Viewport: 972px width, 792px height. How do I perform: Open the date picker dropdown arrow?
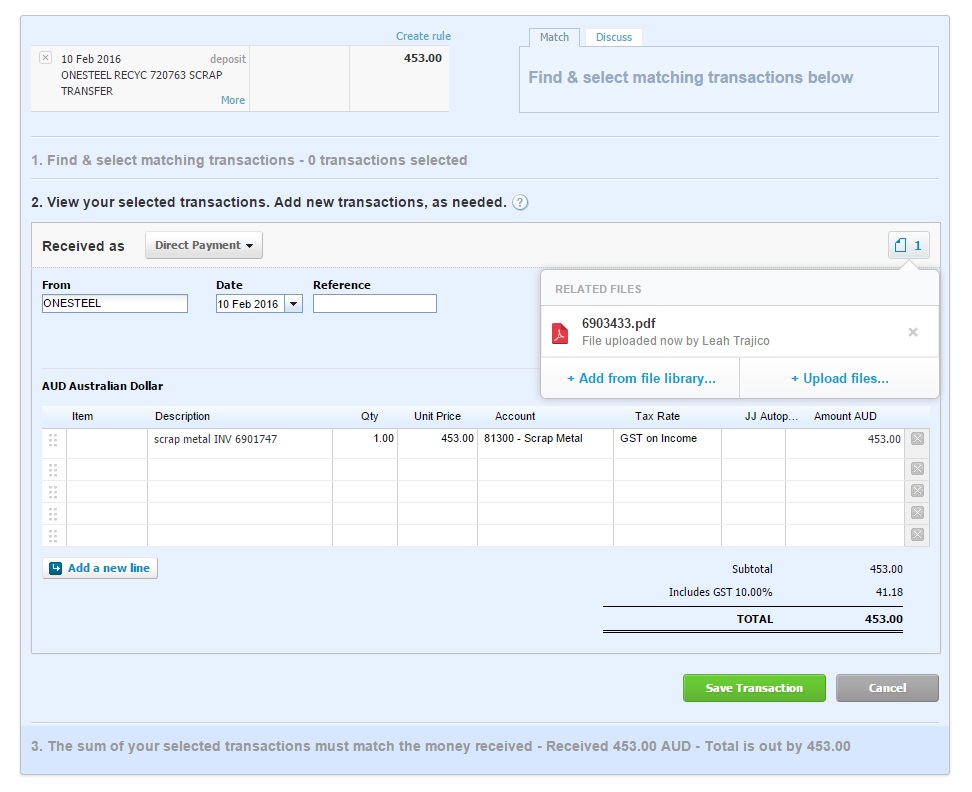(293, 304)
